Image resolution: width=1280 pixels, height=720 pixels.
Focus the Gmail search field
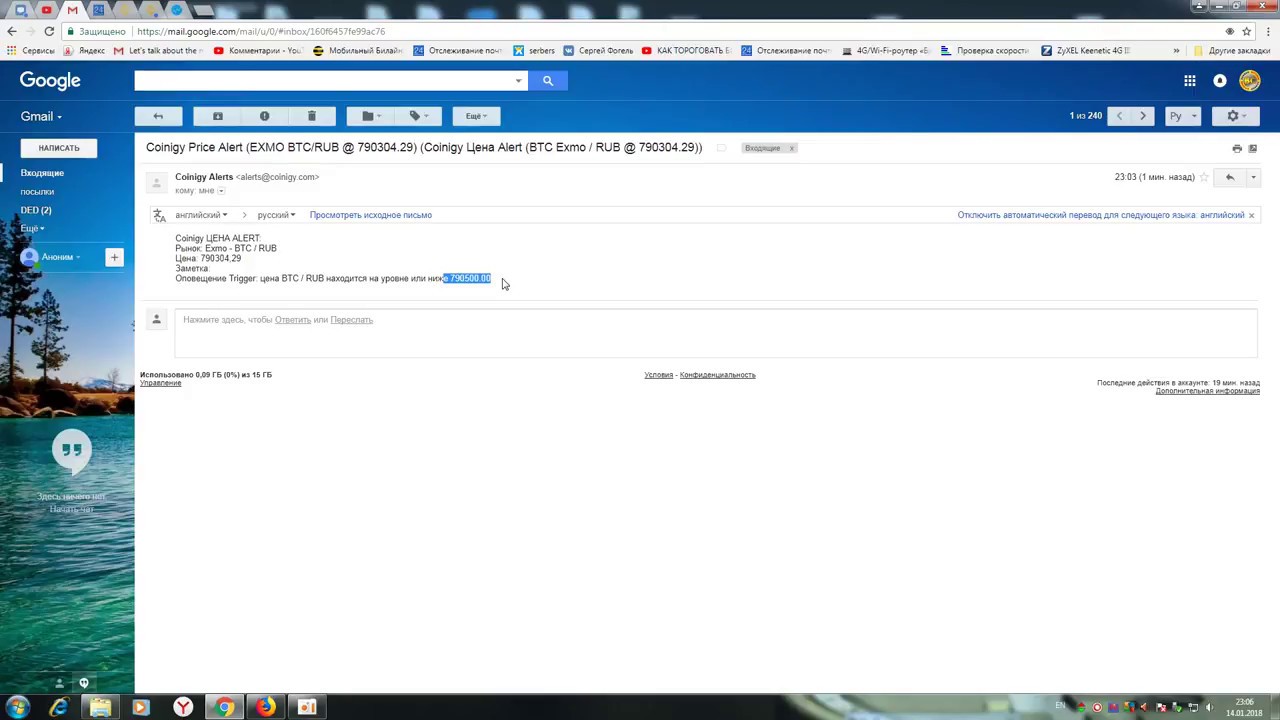tap(323, 81)
